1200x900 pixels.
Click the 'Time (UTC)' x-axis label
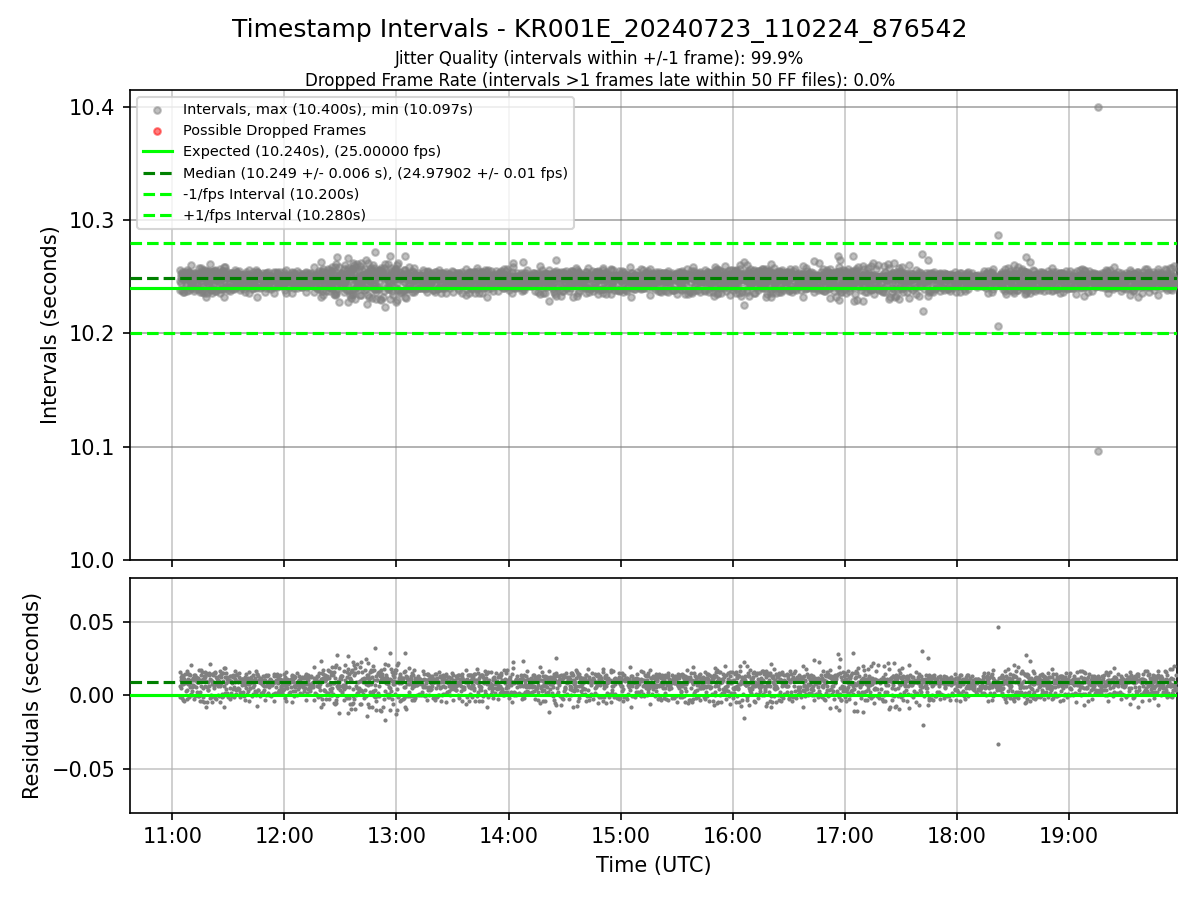pos(653,865)
